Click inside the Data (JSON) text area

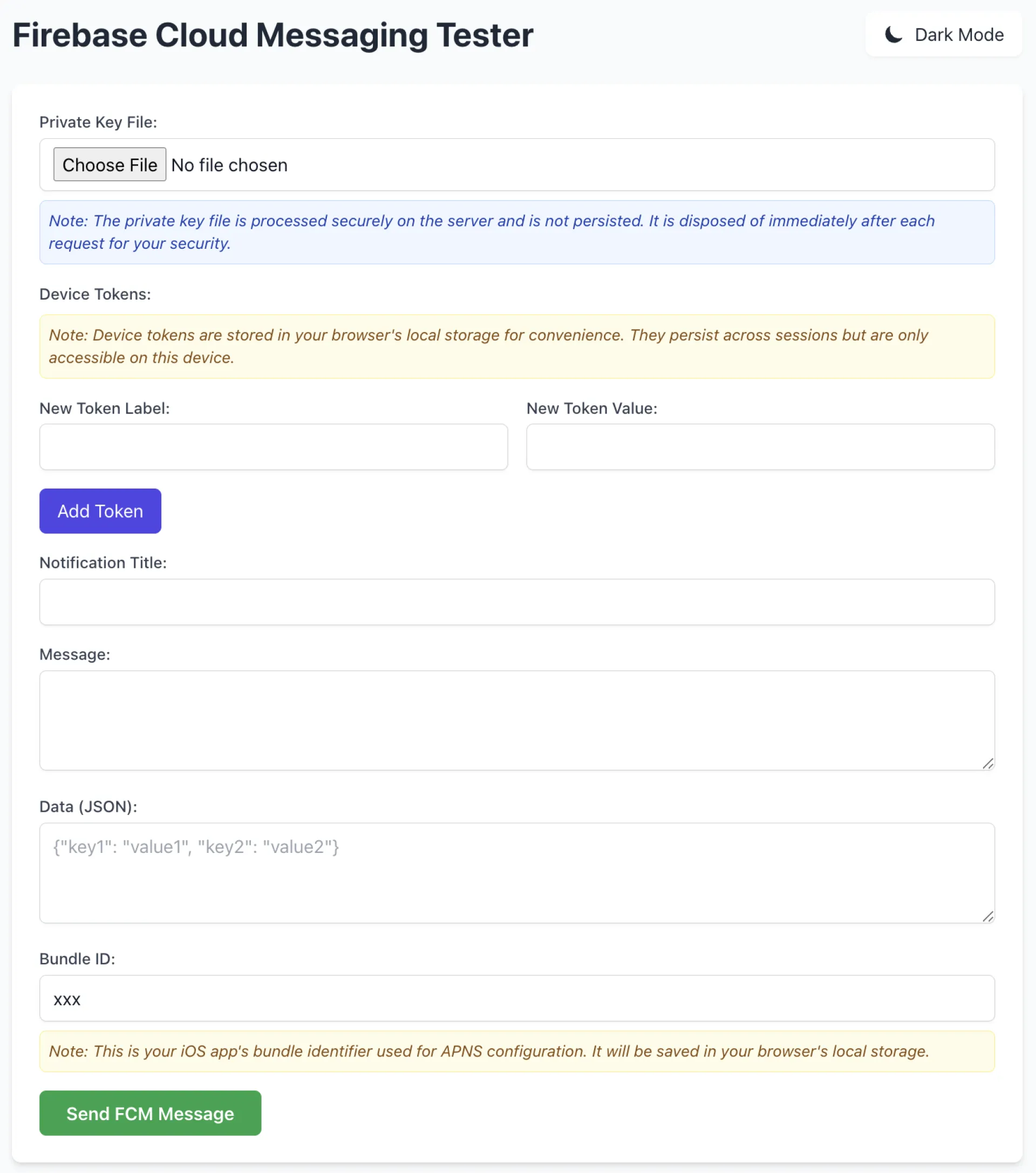(x=516, y=872)
